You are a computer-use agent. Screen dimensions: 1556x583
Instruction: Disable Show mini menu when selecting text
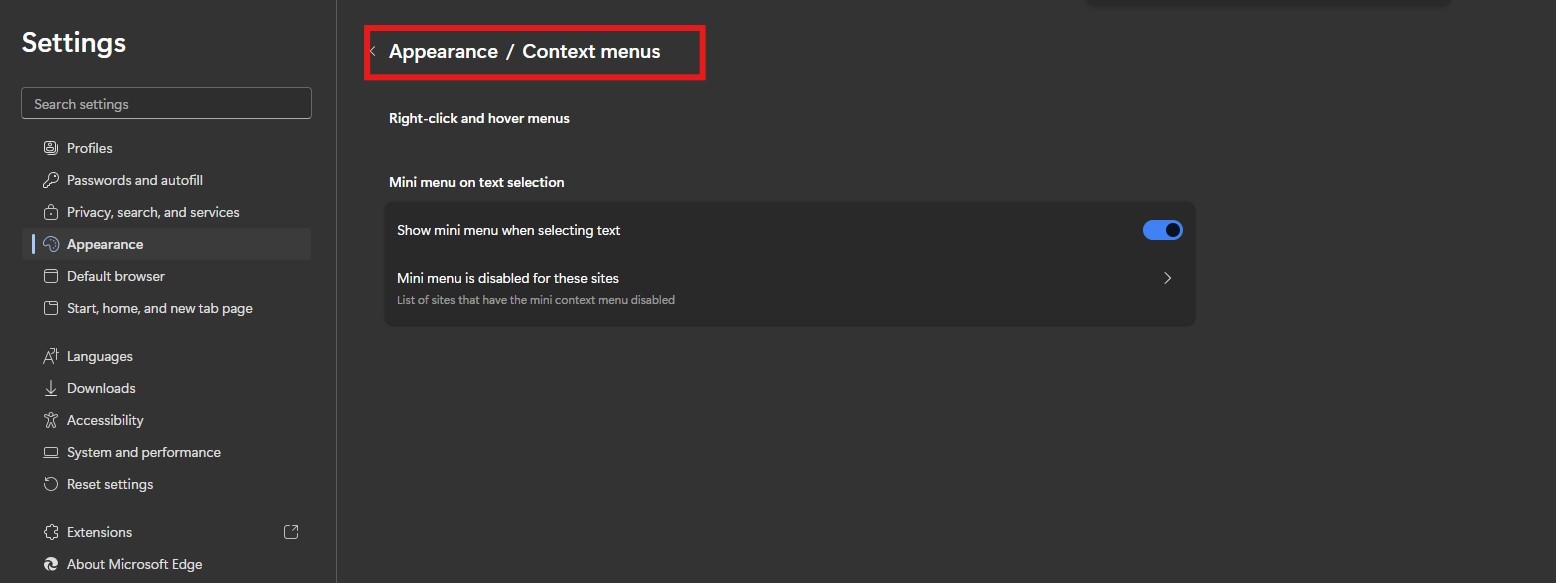1162,230
